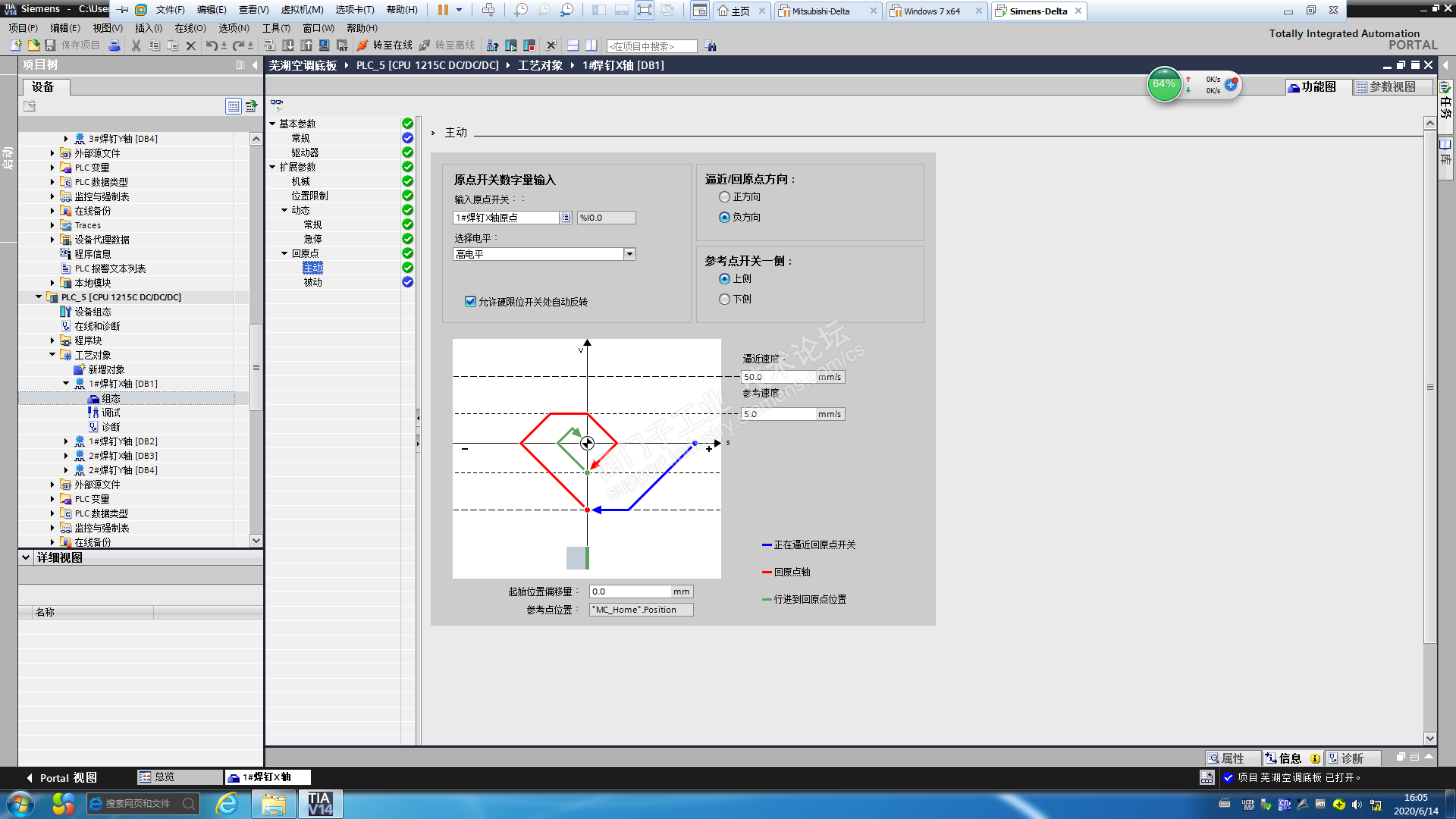1456x819 pixels.
Task: Select 被动 under 回原点 in navigation
Action: [x=312, y=282]
